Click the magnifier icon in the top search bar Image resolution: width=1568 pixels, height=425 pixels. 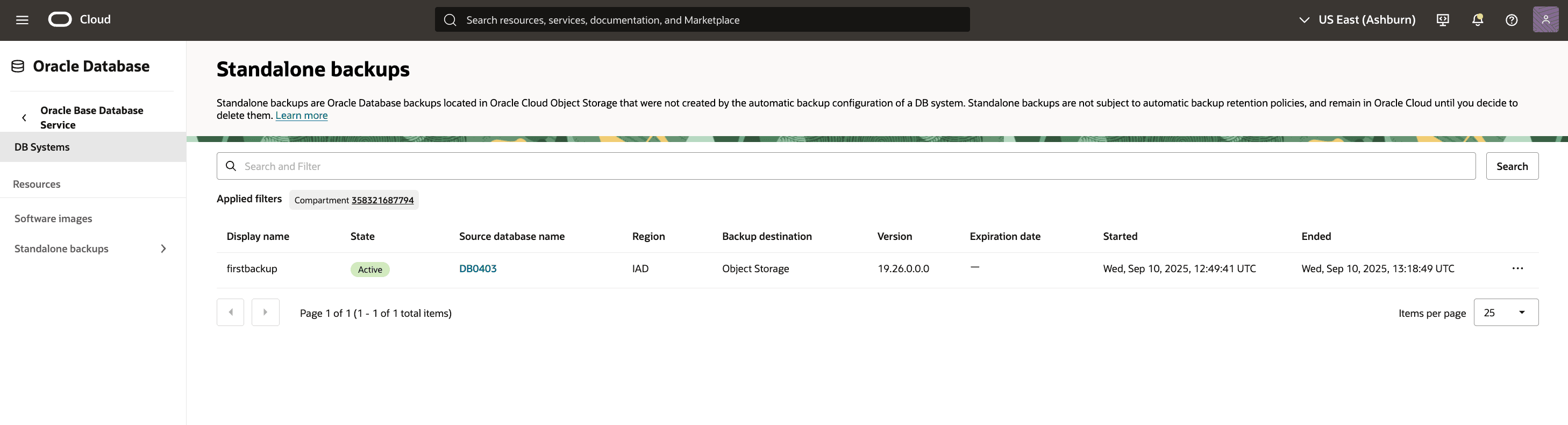click(x=450, y=20)
